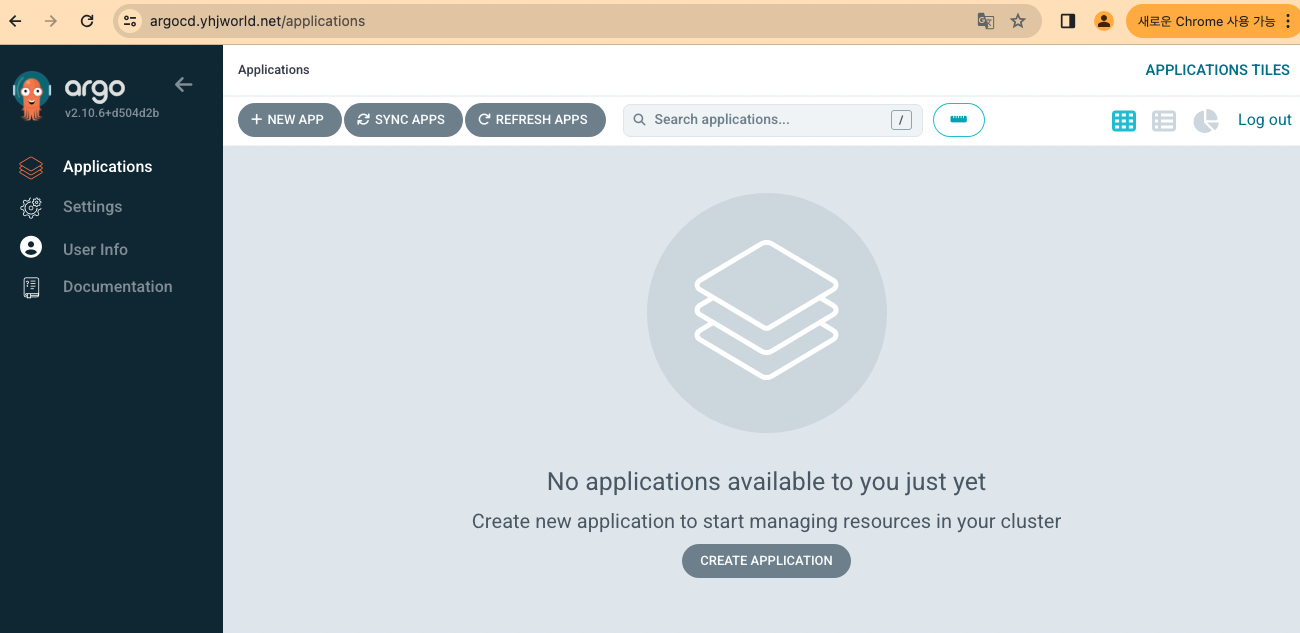Image resolution: width=1300 pixels, height=633 pixels.
Task: Click the 'No applications available to you' message
Action: click(x=766, y=482)
